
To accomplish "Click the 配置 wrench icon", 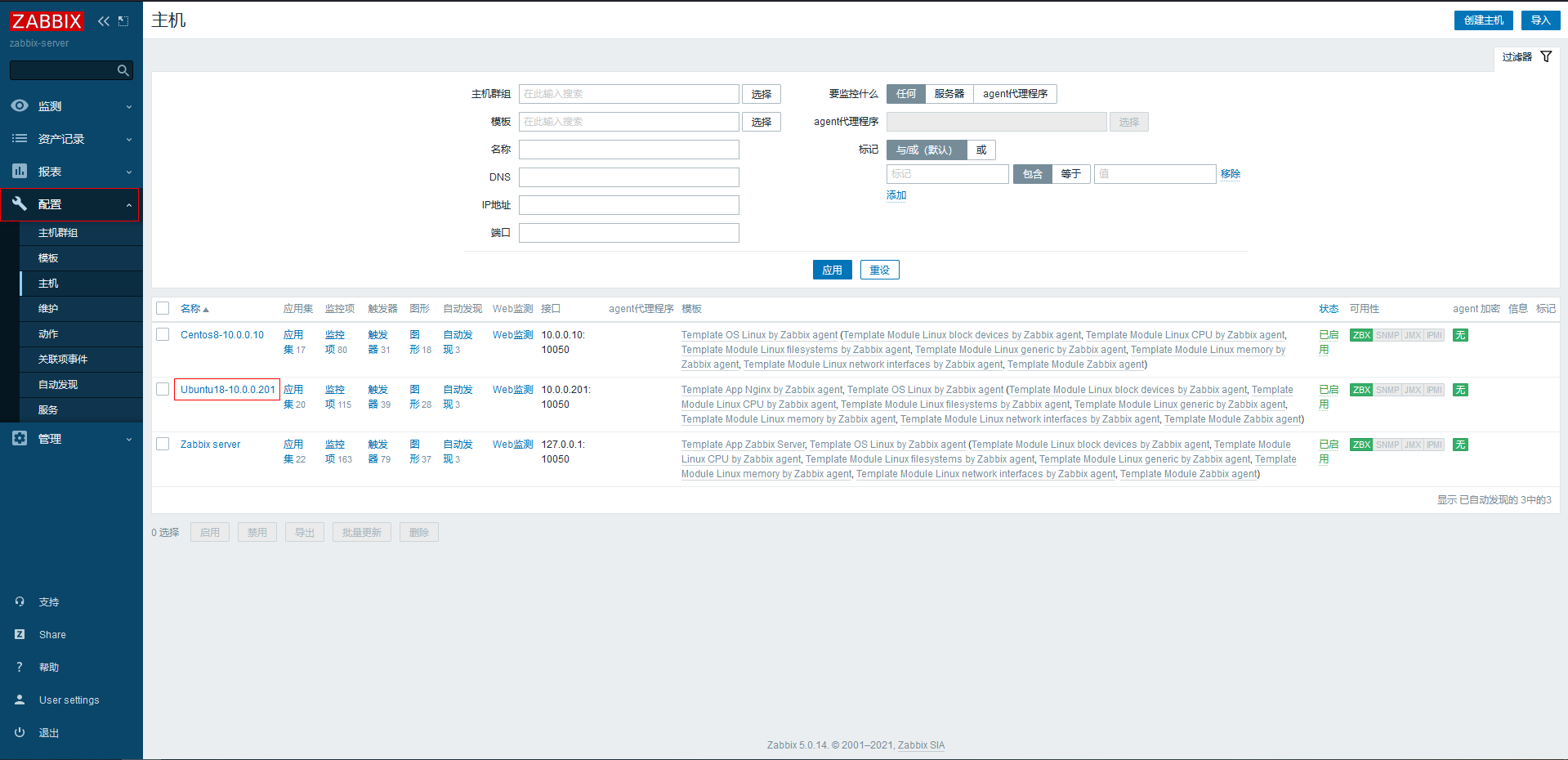I will tap(20, 203).
